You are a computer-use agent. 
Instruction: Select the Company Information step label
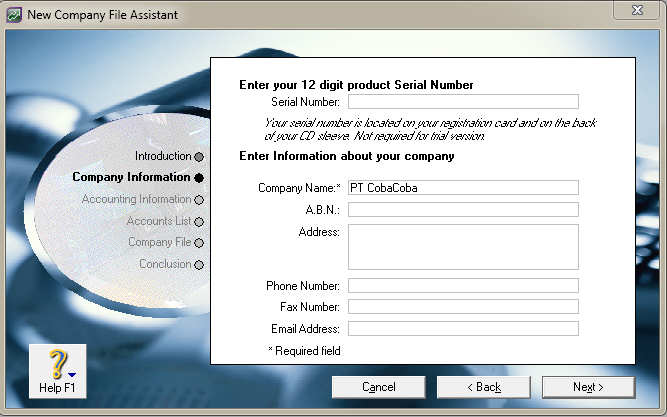point(131,177)
